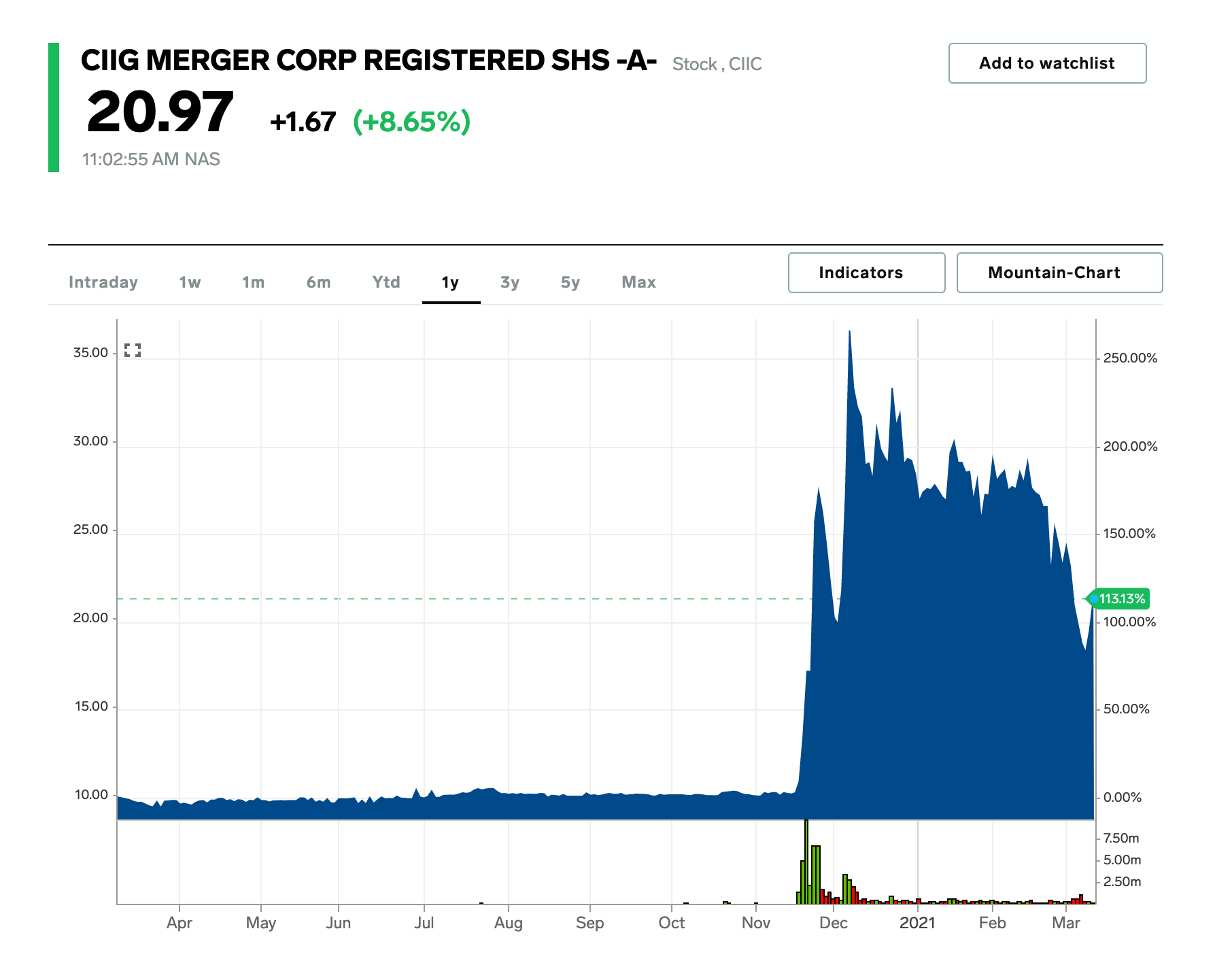Open the Indicators panel
Viewport: 1232px width, 965px height.
tap(866, 273)
